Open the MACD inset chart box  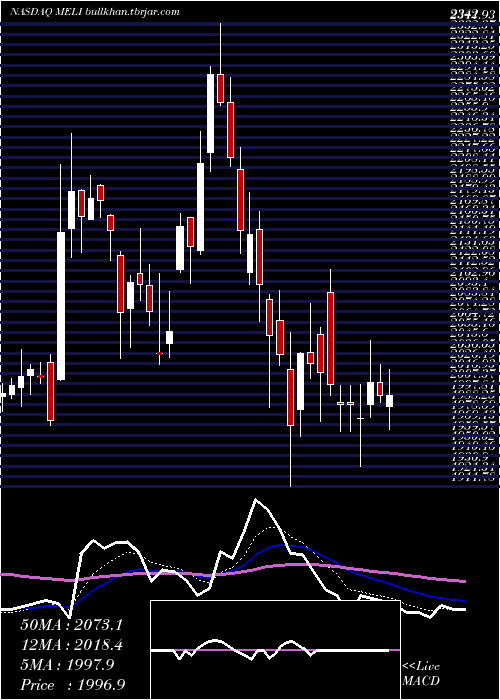pos(275,650)
